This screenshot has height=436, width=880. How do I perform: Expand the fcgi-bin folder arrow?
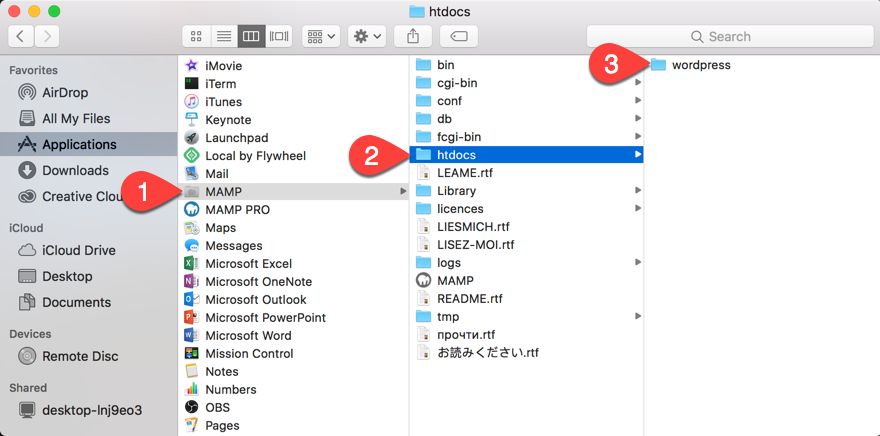[x=638, y=137]
